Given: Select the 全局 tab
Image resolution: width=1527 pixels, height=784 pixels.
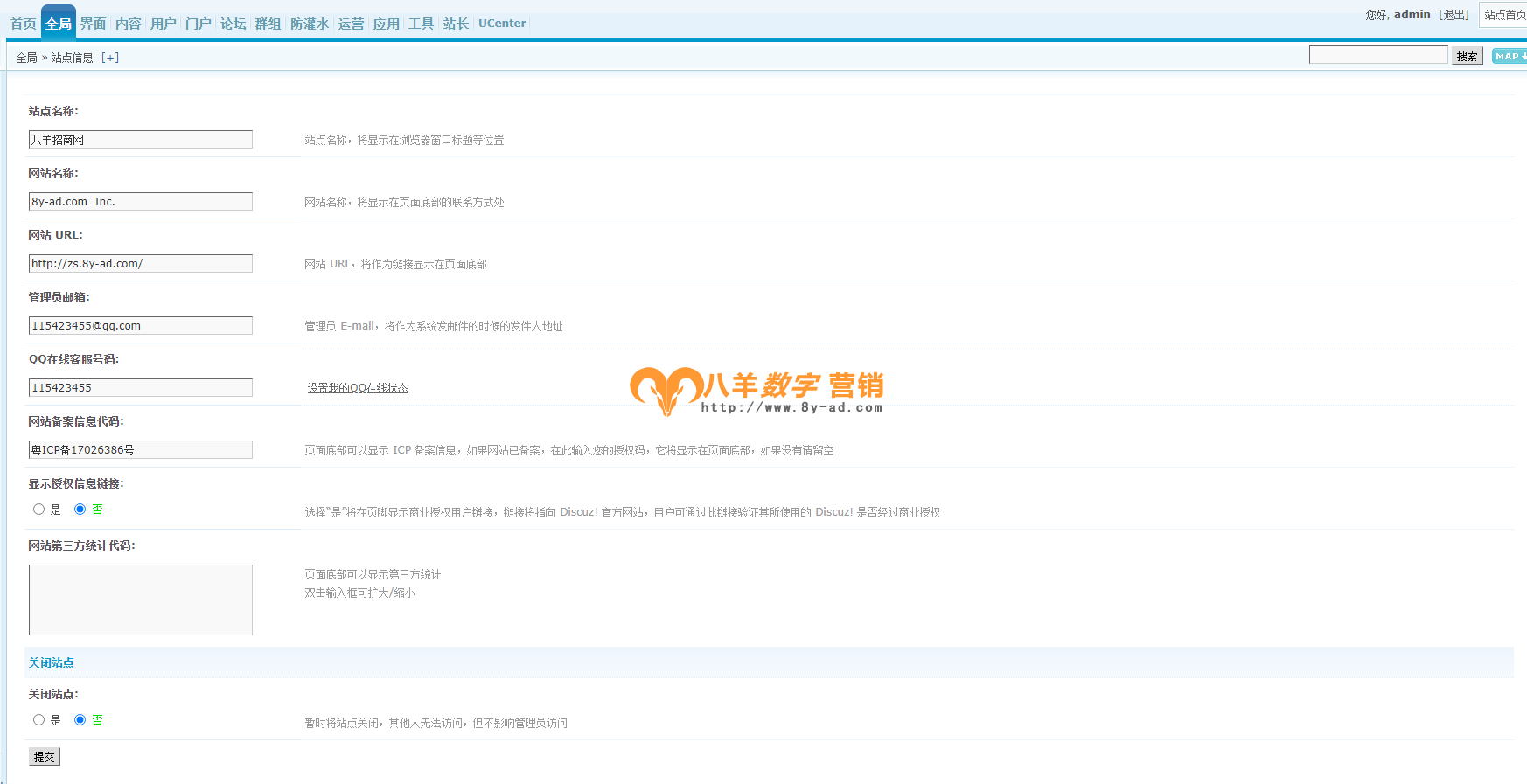Looking at the screenshot, I should click(59, 23).
